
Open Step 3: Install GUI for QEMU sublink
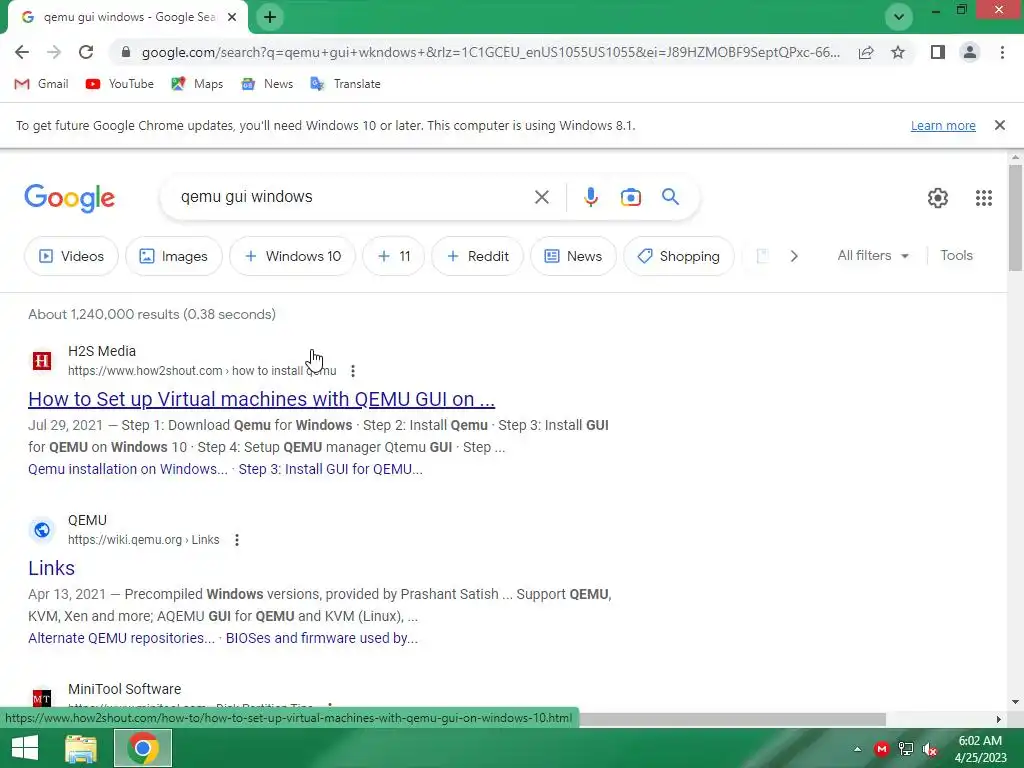point(330,469)
